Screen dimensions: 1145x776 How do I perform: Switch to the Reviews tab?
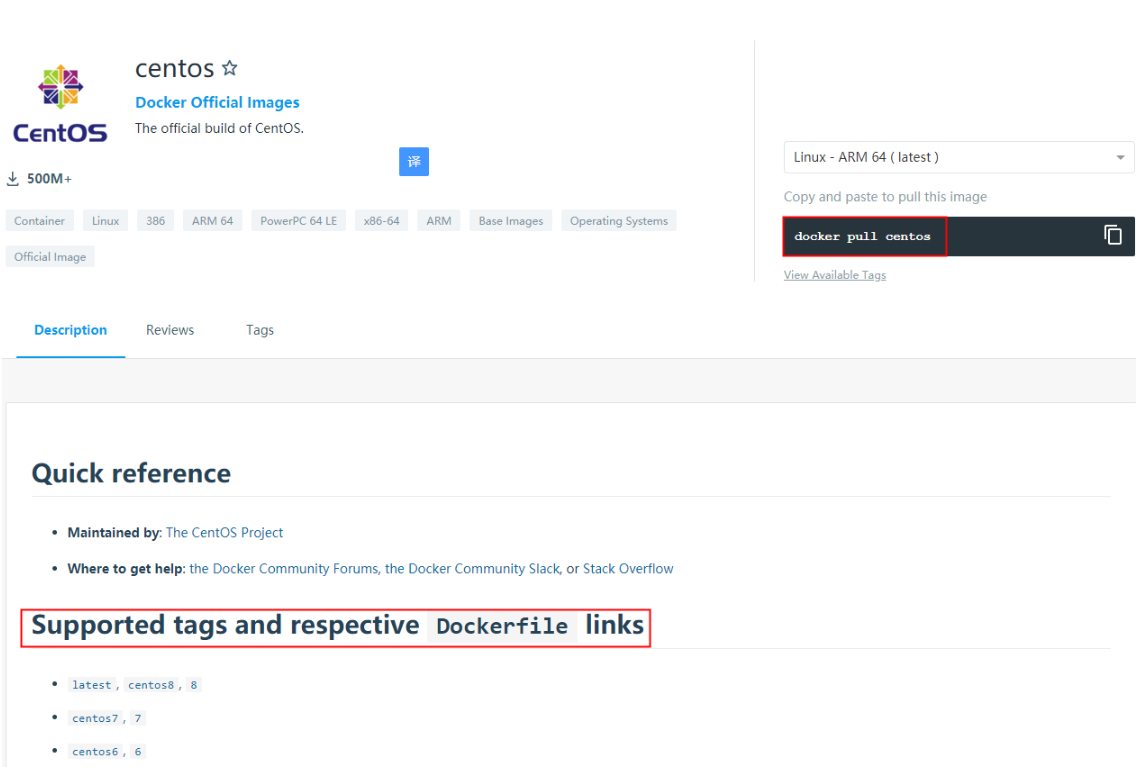pyautogui.click(x=170, y=330)
